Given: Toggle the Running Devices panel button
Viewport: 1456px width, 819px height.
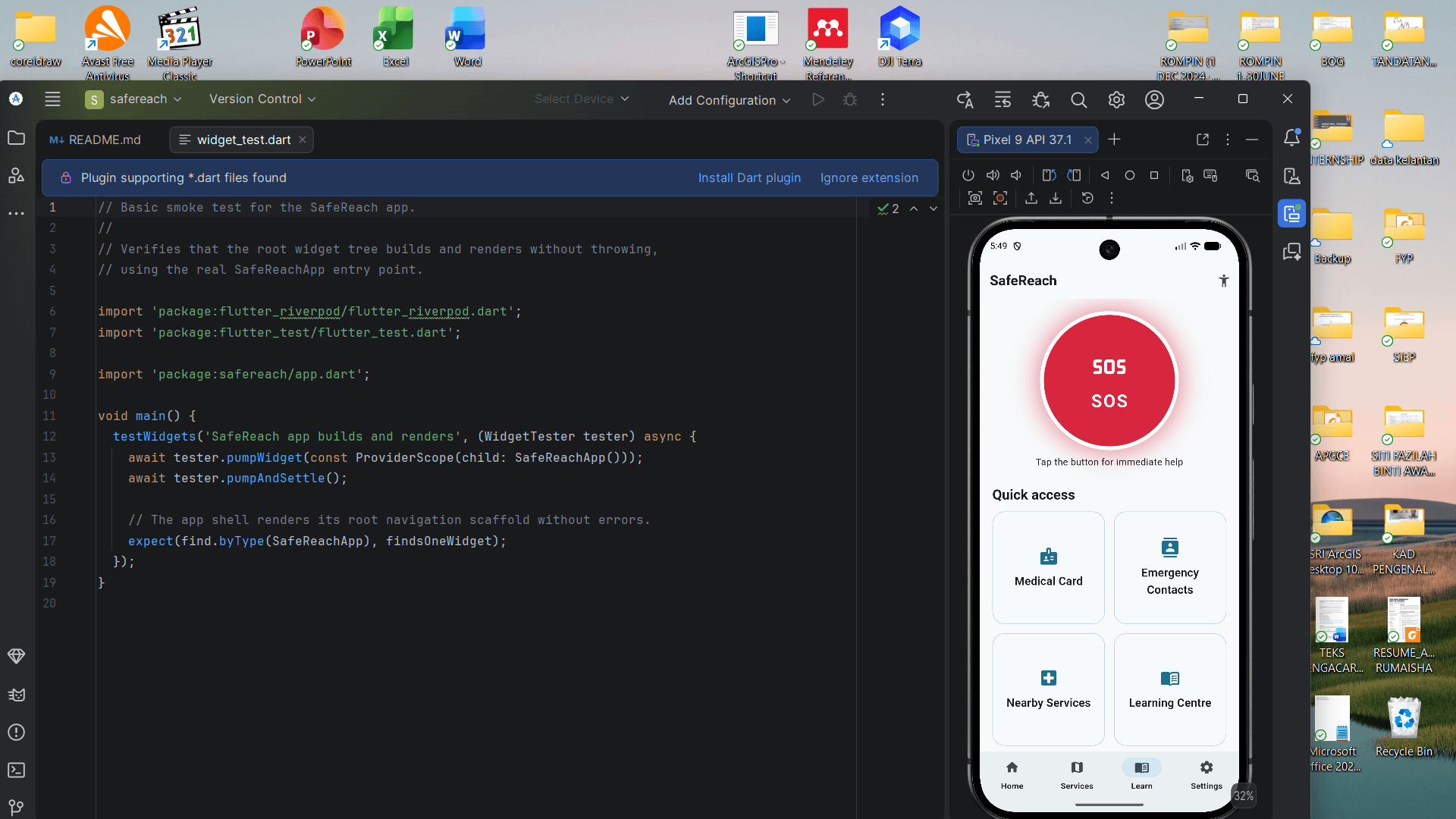Looking at the screenshot, I should 1291,214.
